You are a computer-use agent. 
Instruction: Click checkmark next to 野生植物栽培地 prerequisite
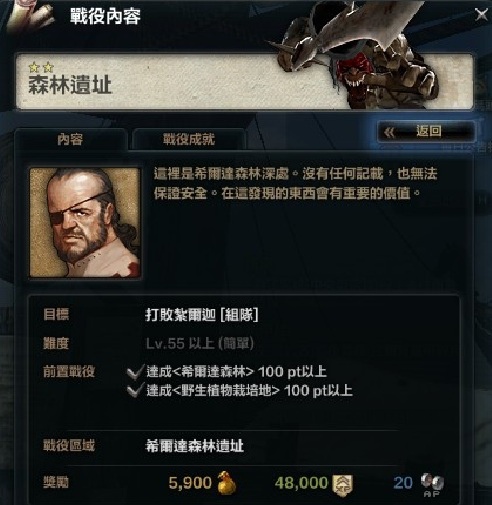135,390
